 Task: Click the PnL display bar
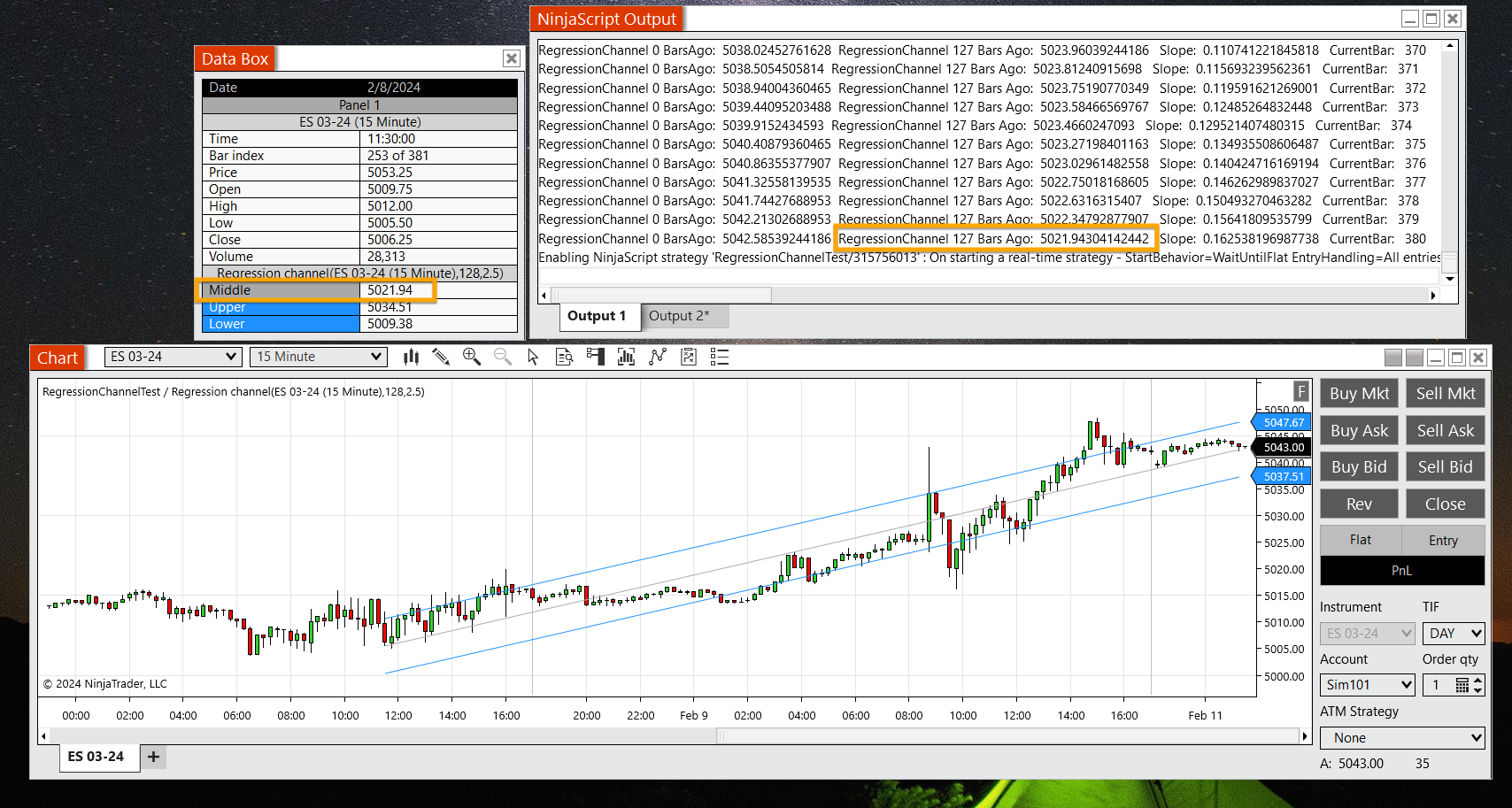[x=1402, y=571]
